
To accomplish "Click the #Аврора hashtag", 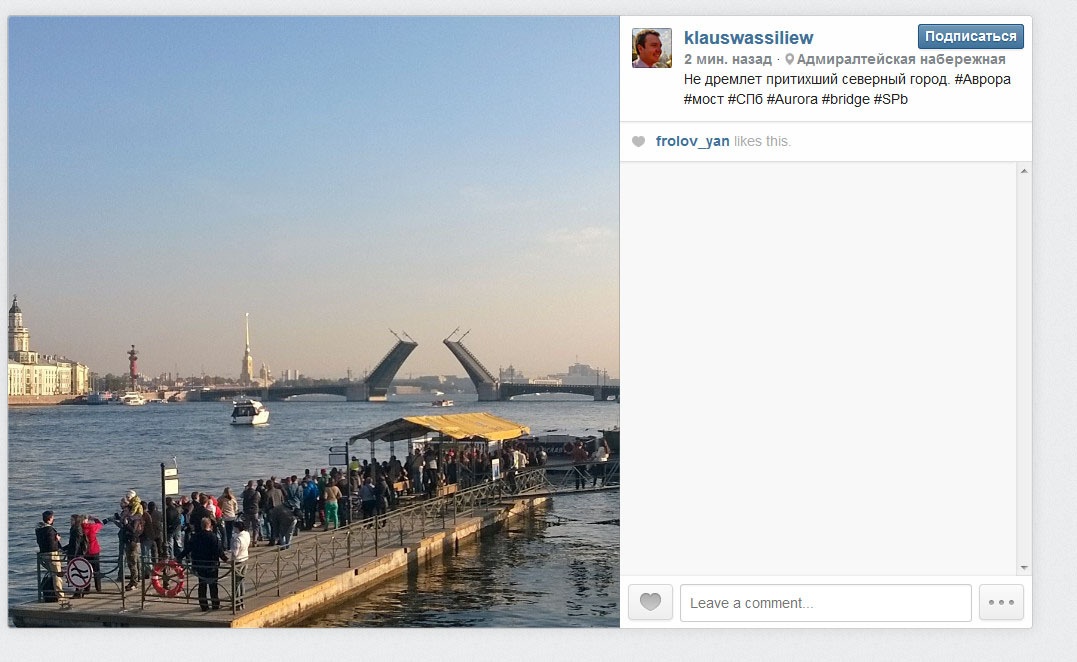I will 982,79.
